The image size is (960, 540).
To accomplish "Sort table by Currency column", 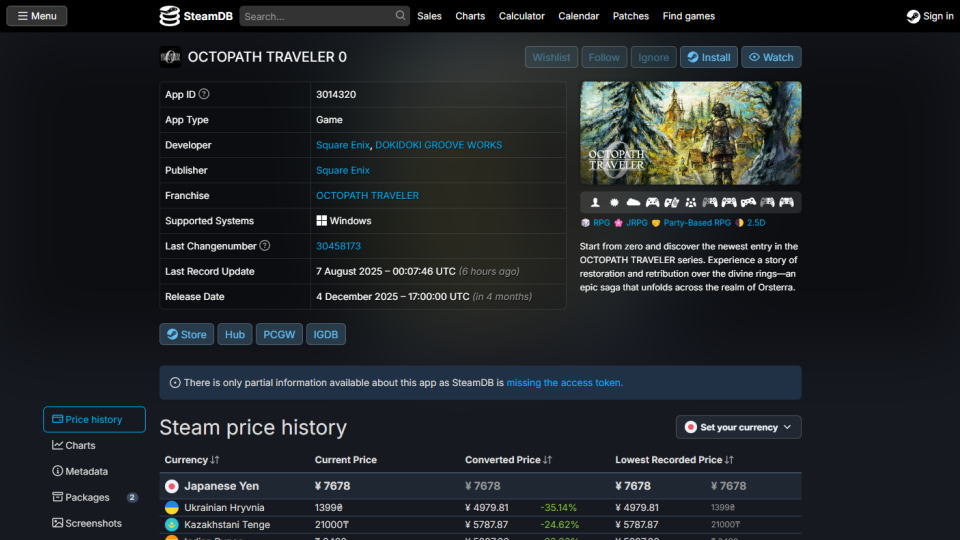I will point(192,460).
